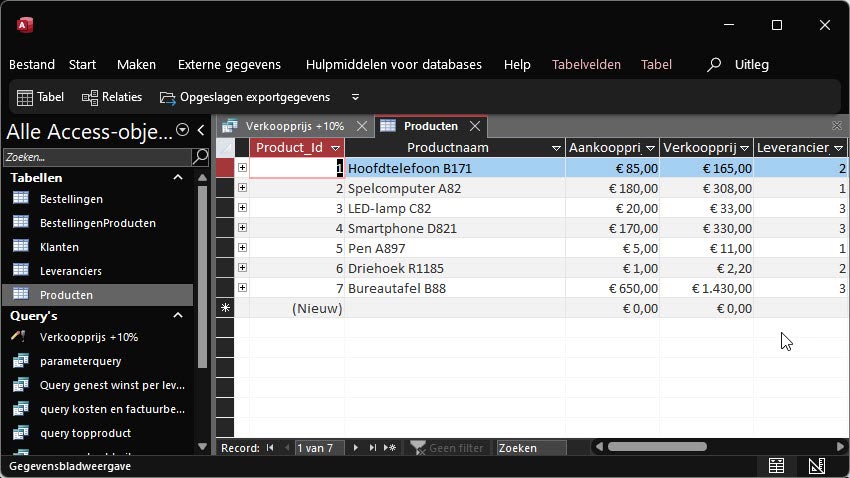Viewport: 850px width, 478px height.
Task: Open the Externe gegevens tab
Action: pos(229,64)
